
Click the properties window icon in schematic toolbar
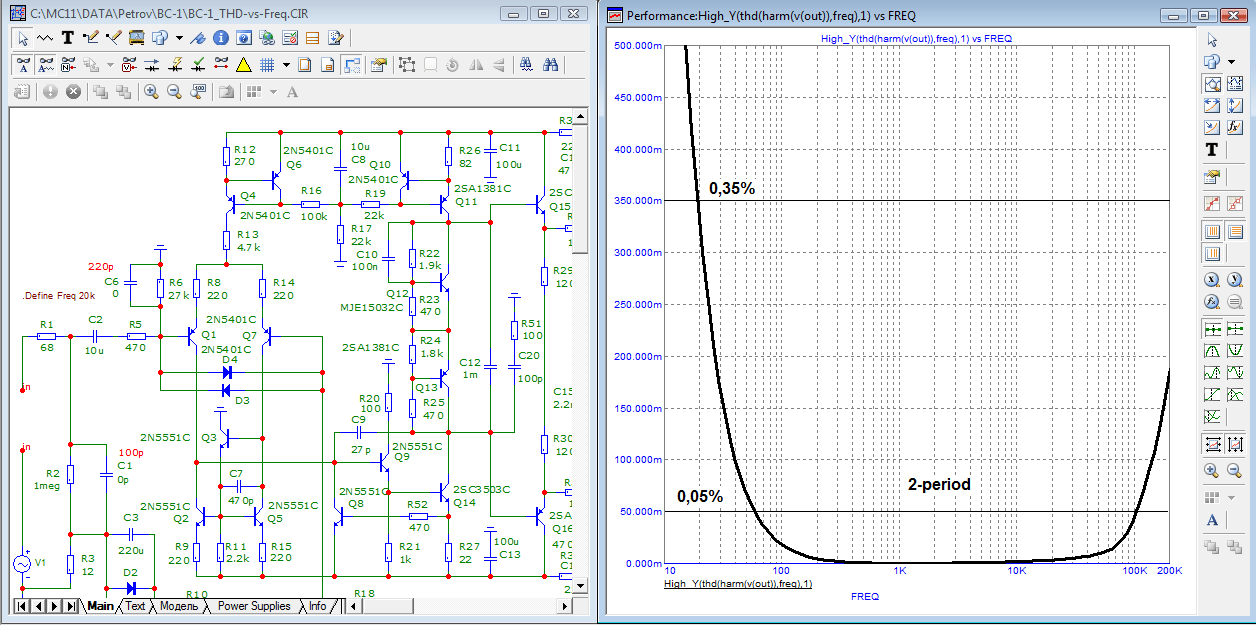click(x=379, y=65)
